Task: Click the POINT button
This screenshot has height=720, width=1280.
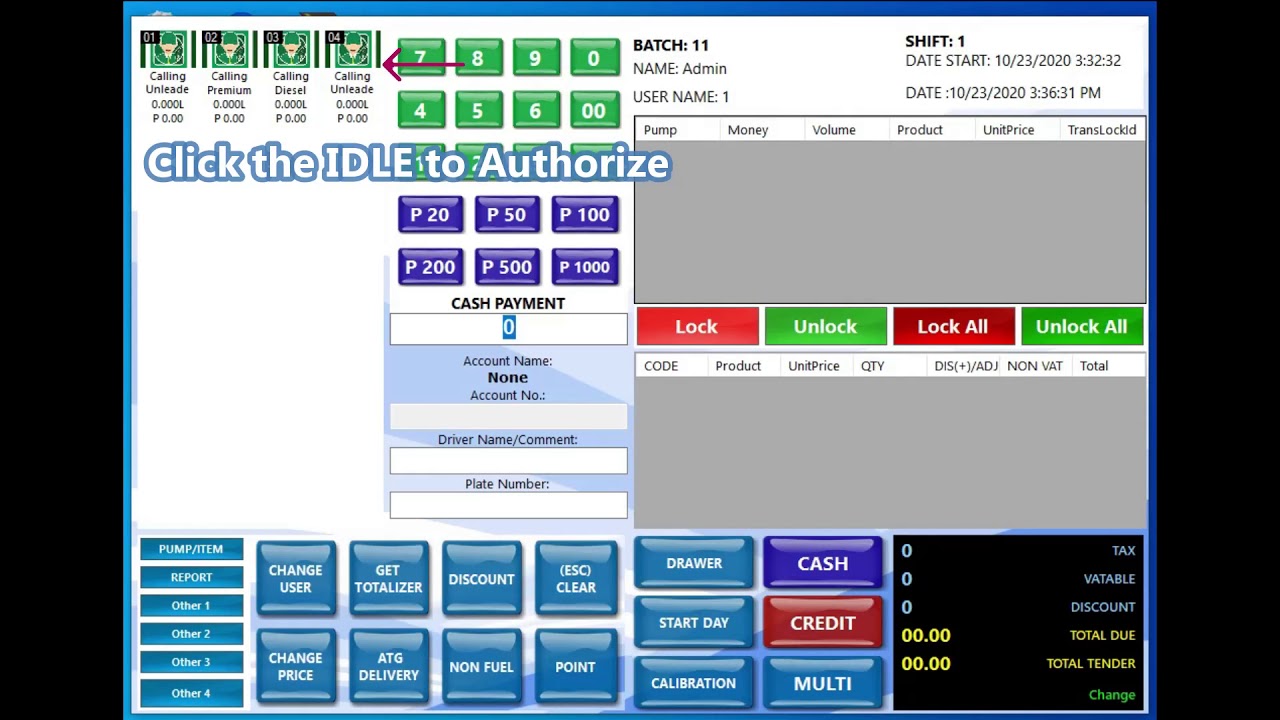Action: [x=576, y=667]
